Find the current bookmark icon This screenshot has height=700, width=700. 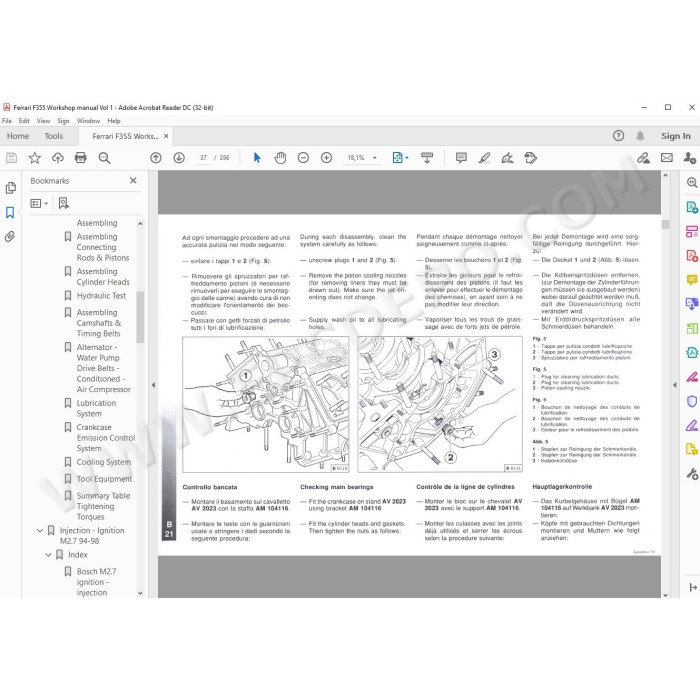[x=64, y=203]
